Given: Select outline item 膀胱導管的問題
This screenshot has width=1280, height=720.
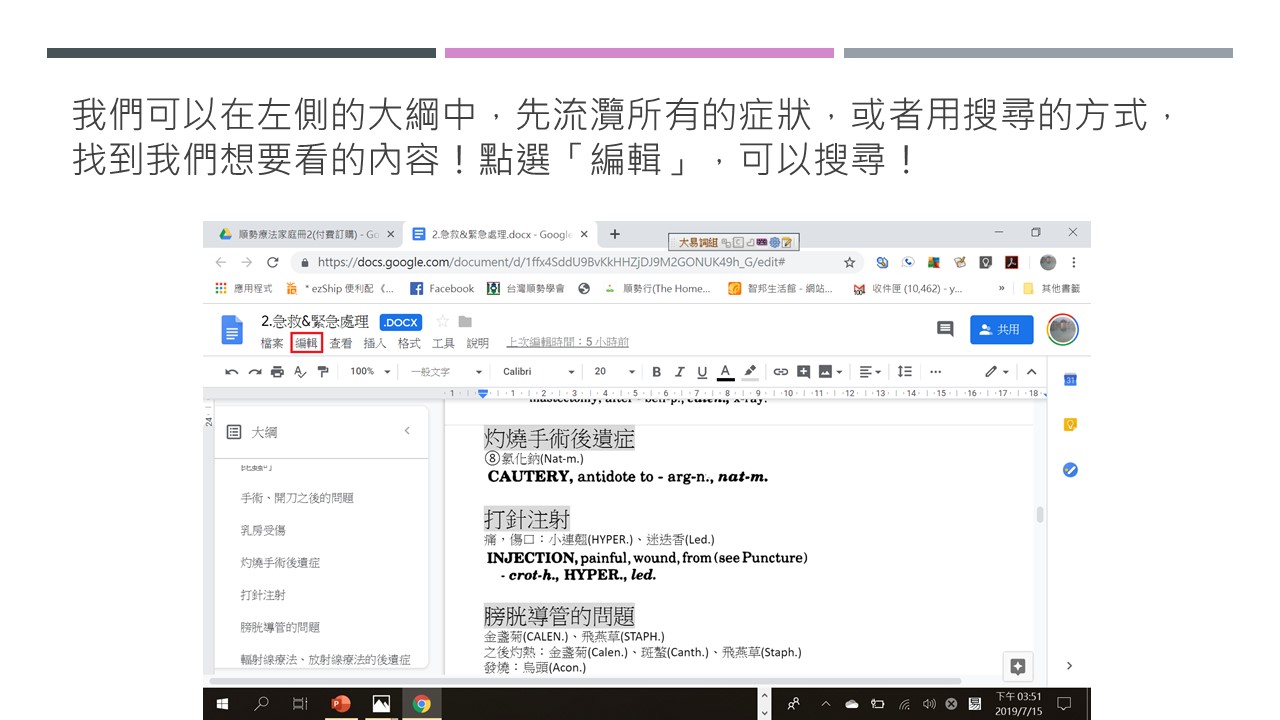Looking at the screenshot, I should pos(280,628).
